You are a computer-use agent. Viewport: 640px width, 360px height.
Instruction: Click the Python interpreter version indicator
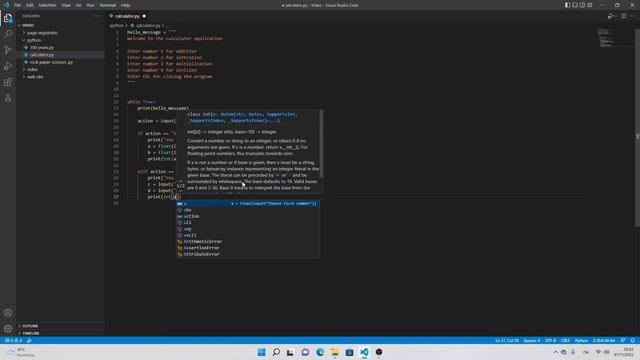coord(604,340)
